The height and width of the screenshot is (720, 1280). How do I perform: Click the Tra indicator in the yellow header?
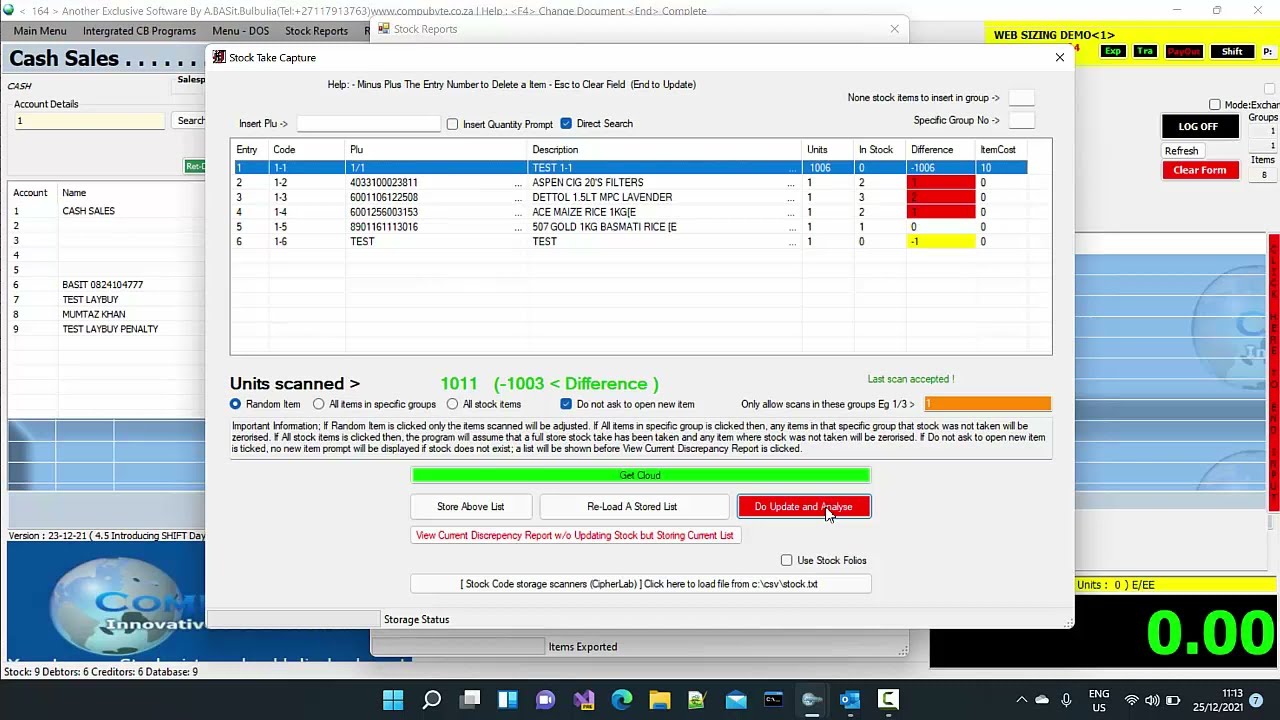pyautogui.click(x=1145, y=51)
